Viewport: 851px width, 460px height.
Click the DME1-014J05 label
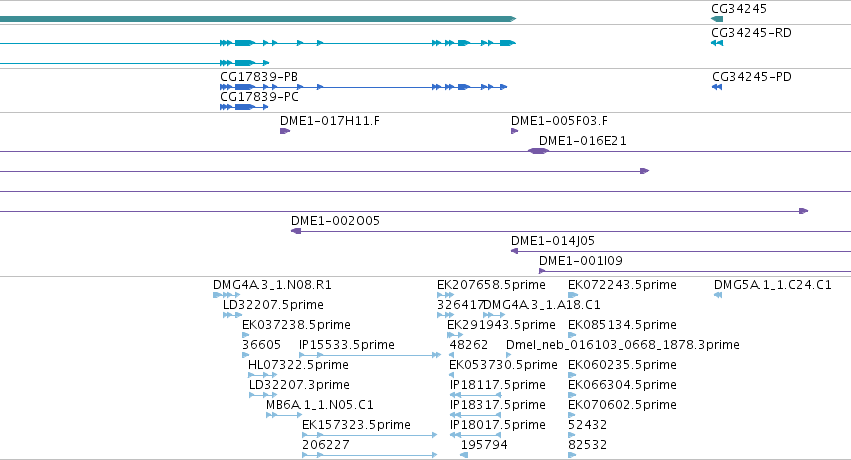[x=553, y=240]
